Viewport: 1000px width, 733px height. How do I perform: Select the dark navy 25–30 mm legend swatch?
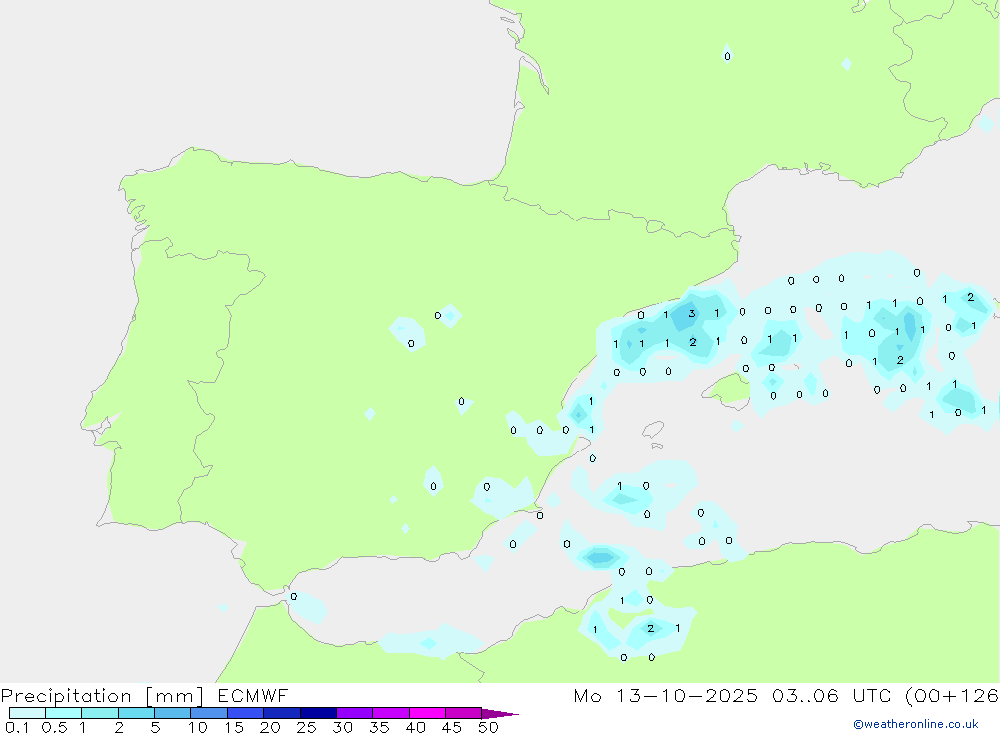click(318, 713)
